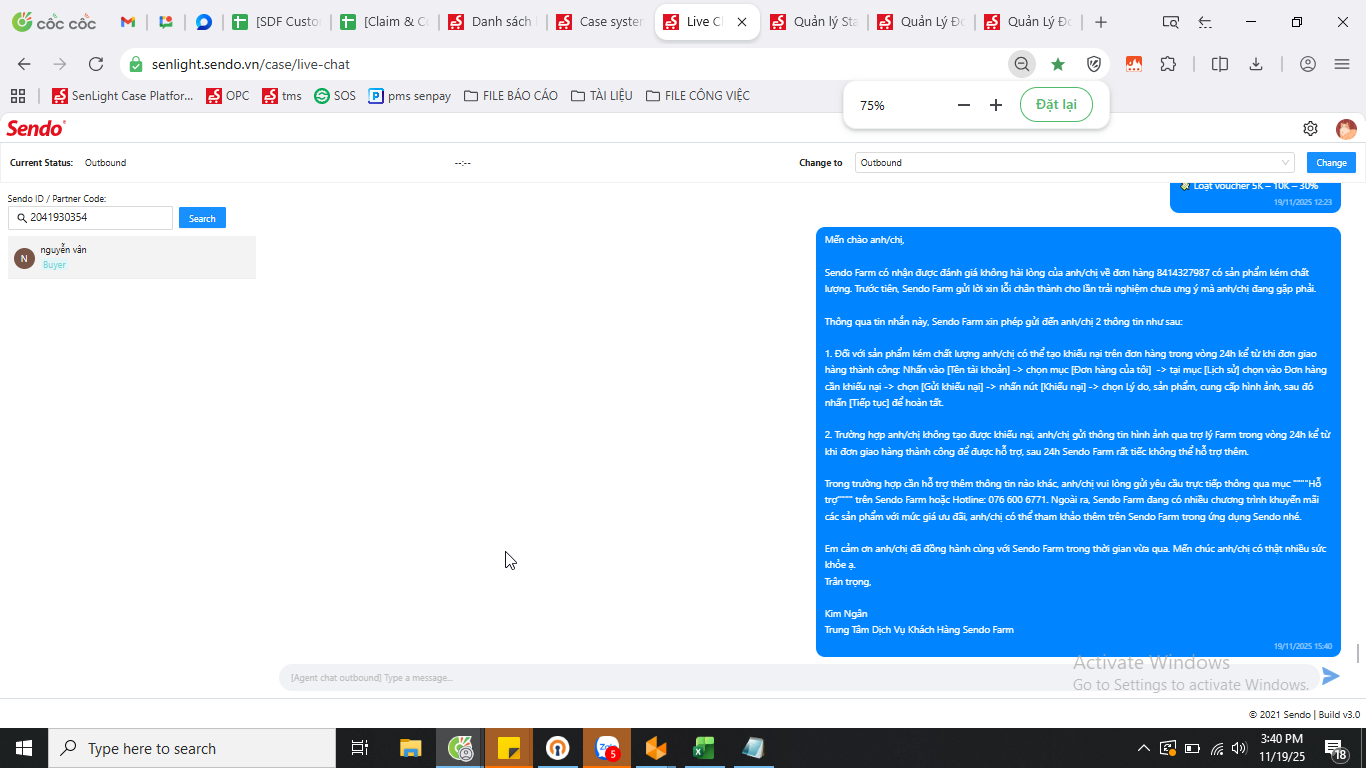Click the Search button
Screen dimensions: 1366x768
tap(202, 218)
